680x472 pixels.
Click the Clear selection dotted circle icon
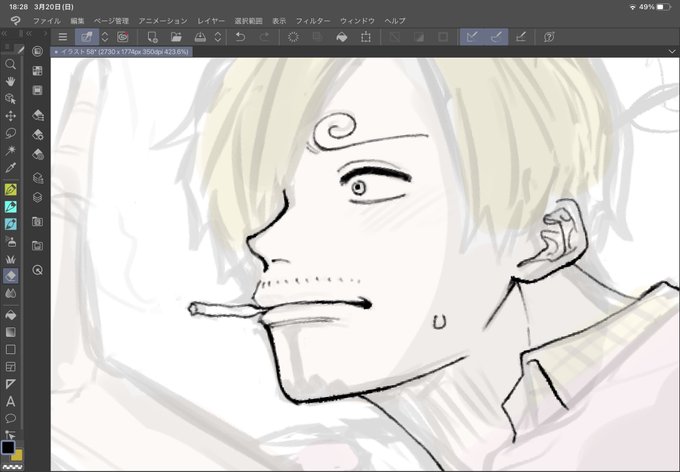(x=294, y=37)
